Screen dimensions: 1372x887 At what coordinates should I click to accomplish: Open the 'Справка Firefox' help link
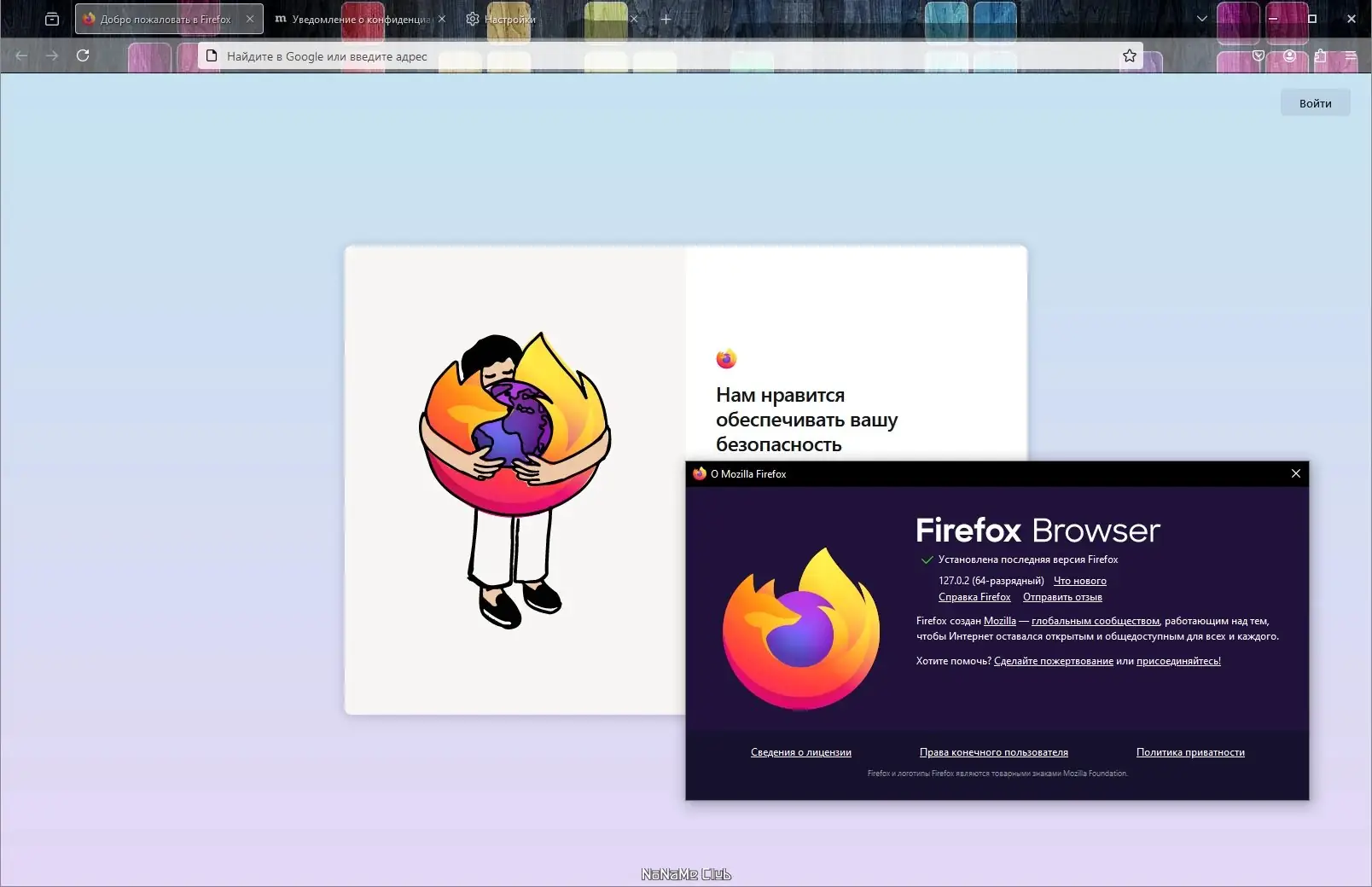(974, 597)
